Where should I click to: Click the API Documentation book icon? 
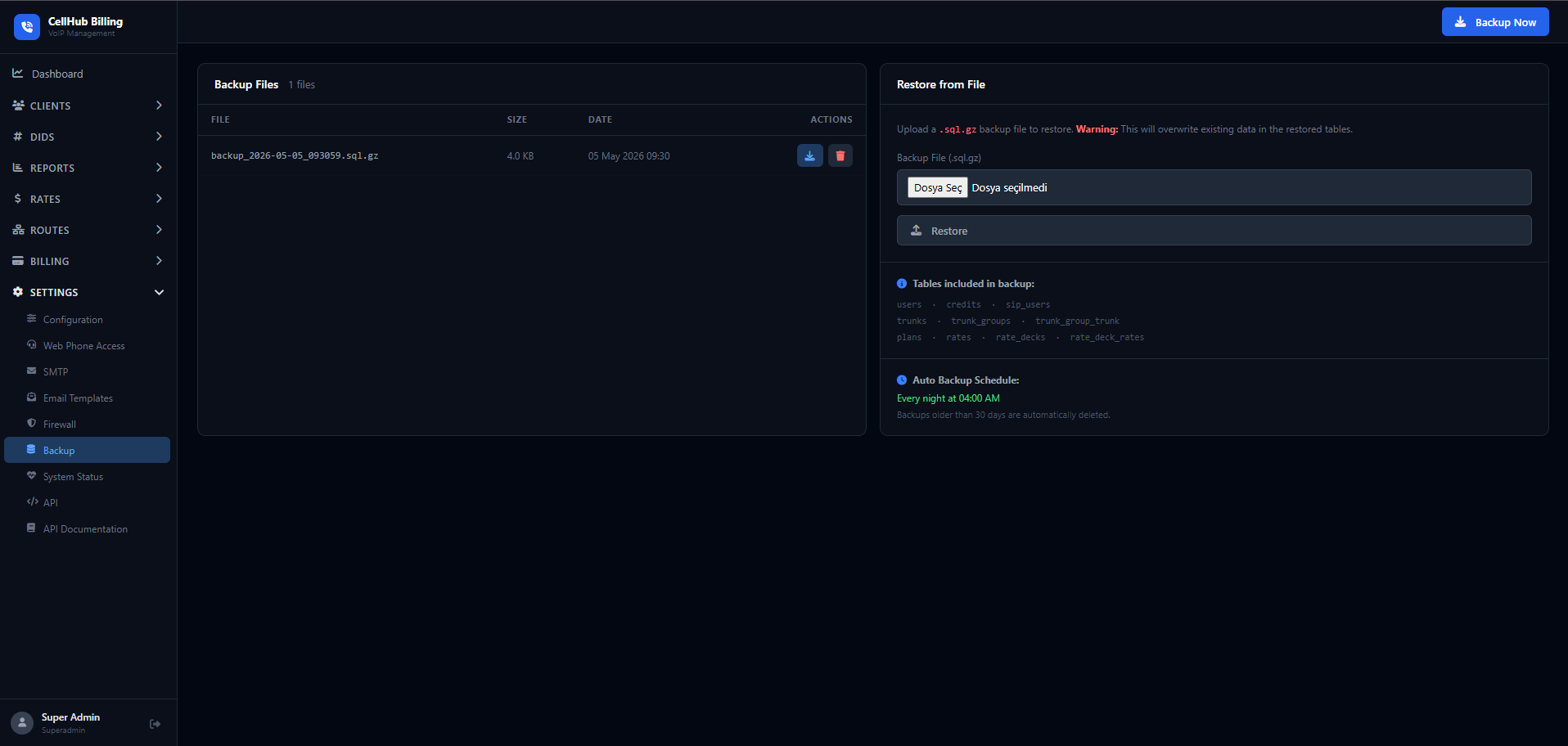pyautogui.click(x=31, y=528)
